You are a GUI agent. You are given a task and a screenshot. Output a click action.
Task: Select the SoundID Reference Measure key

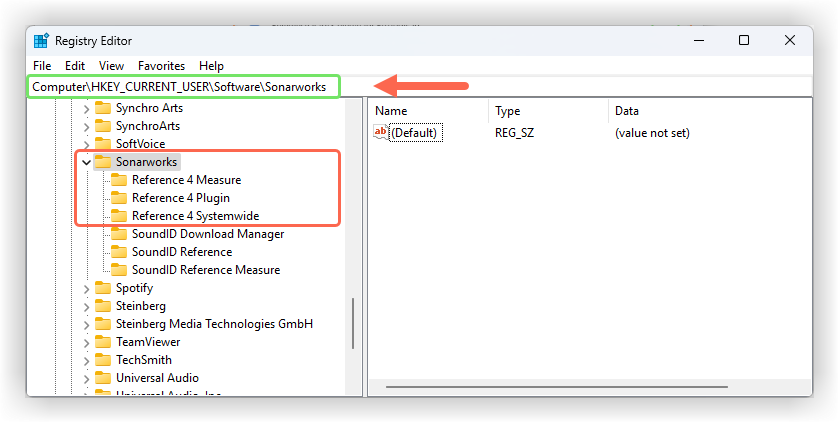coord(206,270)
